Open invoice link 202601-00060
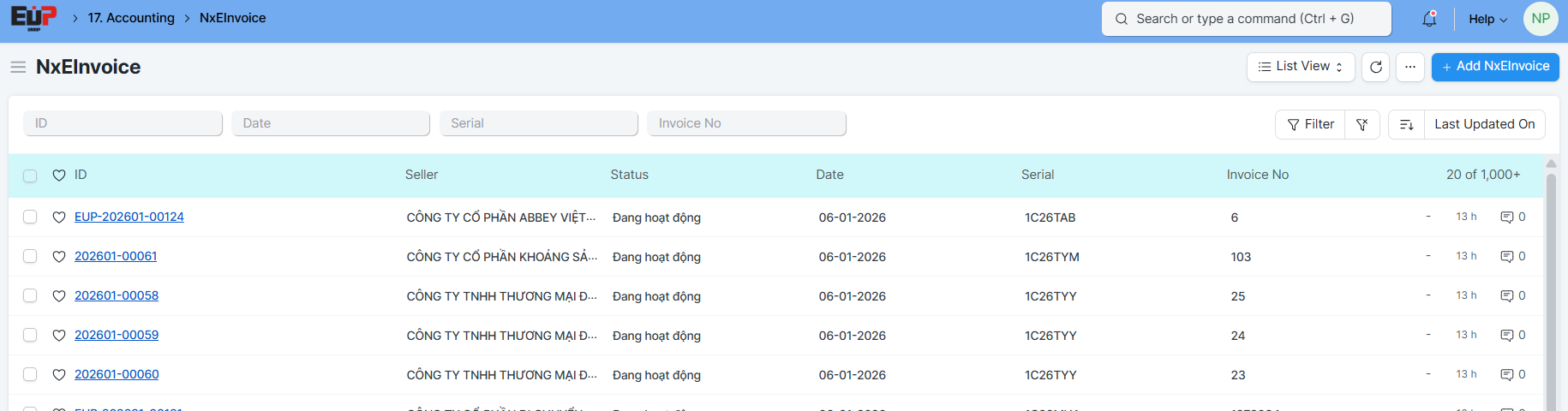Image resolution: width=1568 pixels, height=411 pixels. [117, 374]
